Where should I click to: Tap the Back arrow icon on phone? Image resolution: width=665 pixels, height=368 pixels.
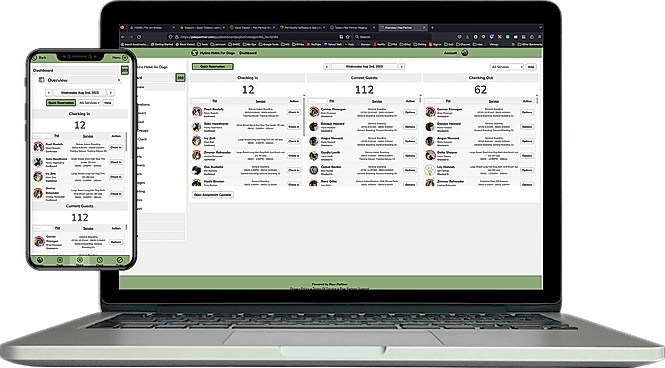[x=35, y=58]
